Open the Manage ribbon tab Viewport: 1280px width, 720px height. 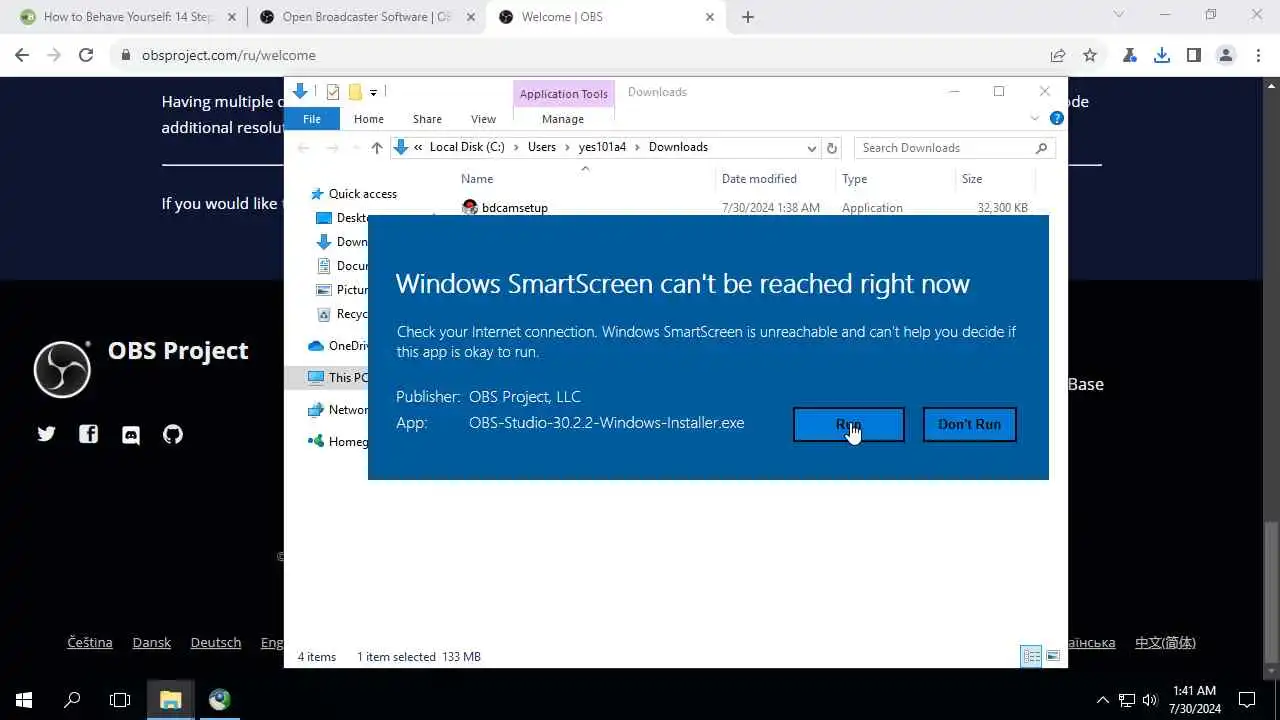pos(563,119)
